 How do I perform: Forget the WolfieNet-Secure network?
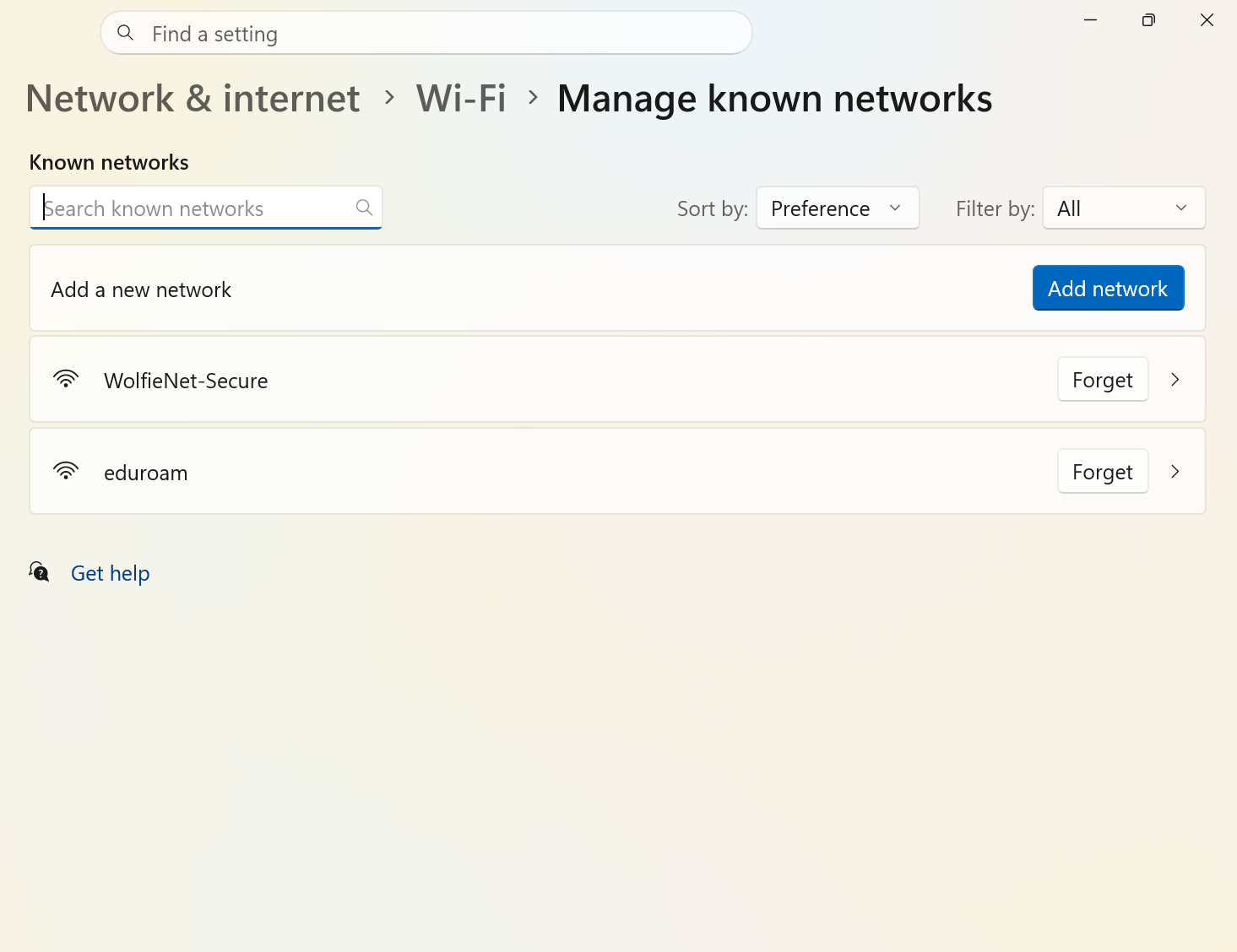point(1103,380)
